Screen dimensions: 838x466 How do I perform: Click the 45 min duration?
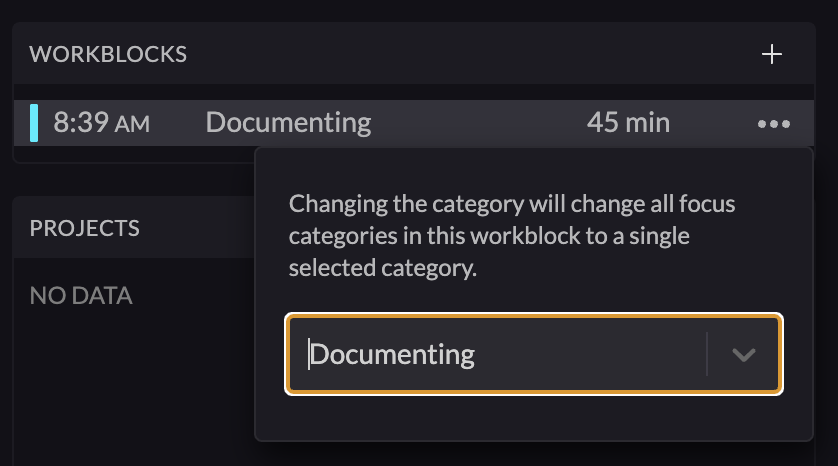pyautogui.click(x=628, y=123)
